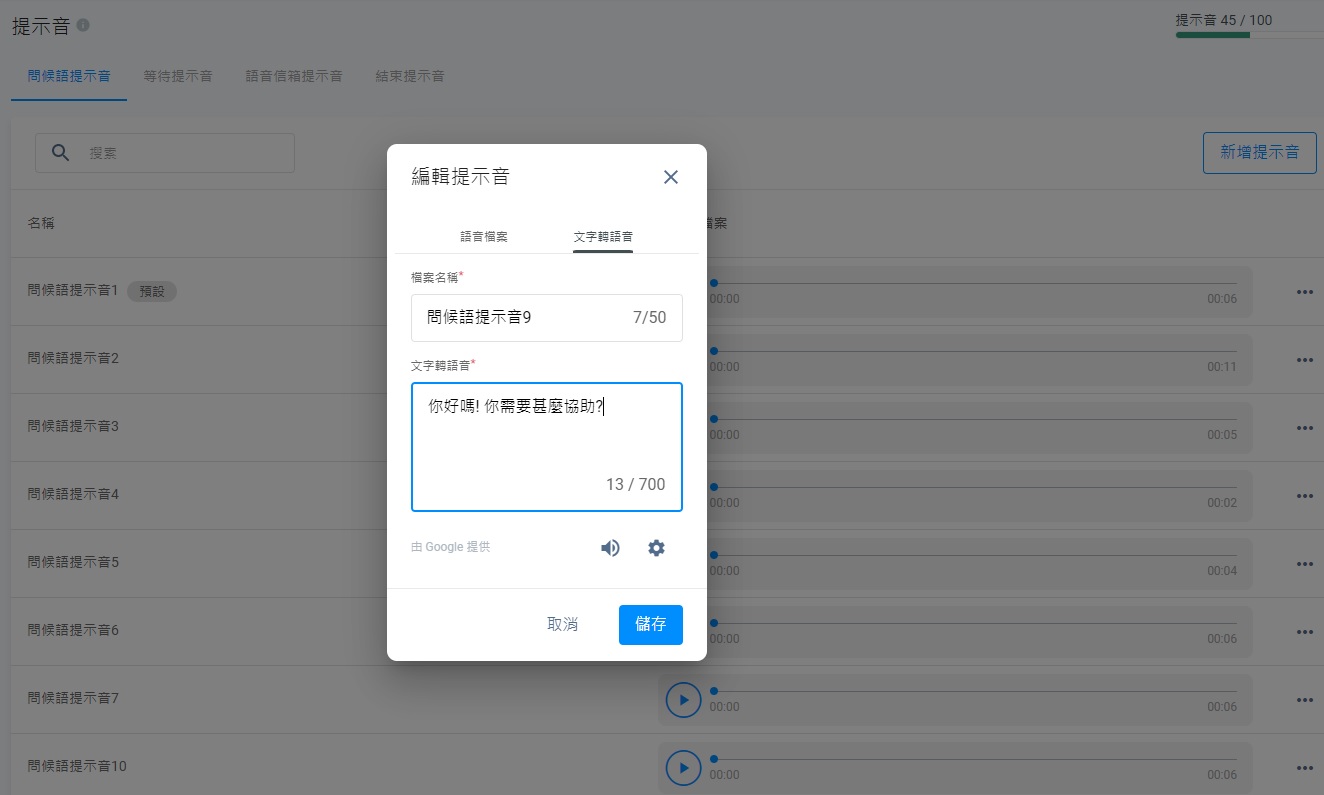Click inside the 文字轉語音 text area
This screenshot has width=1324, height=795.
click(x=546, y=440)
